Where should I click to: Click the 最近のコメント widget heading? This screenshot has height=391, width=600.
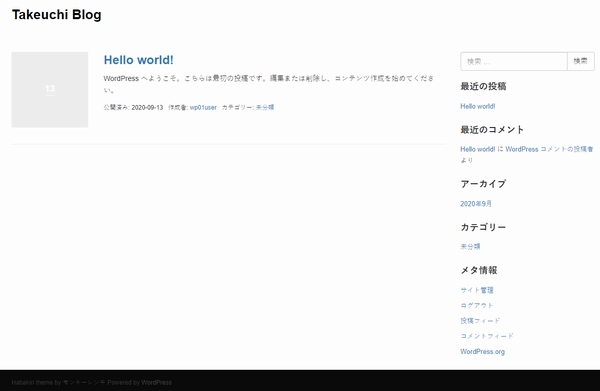tap(492, 130)
